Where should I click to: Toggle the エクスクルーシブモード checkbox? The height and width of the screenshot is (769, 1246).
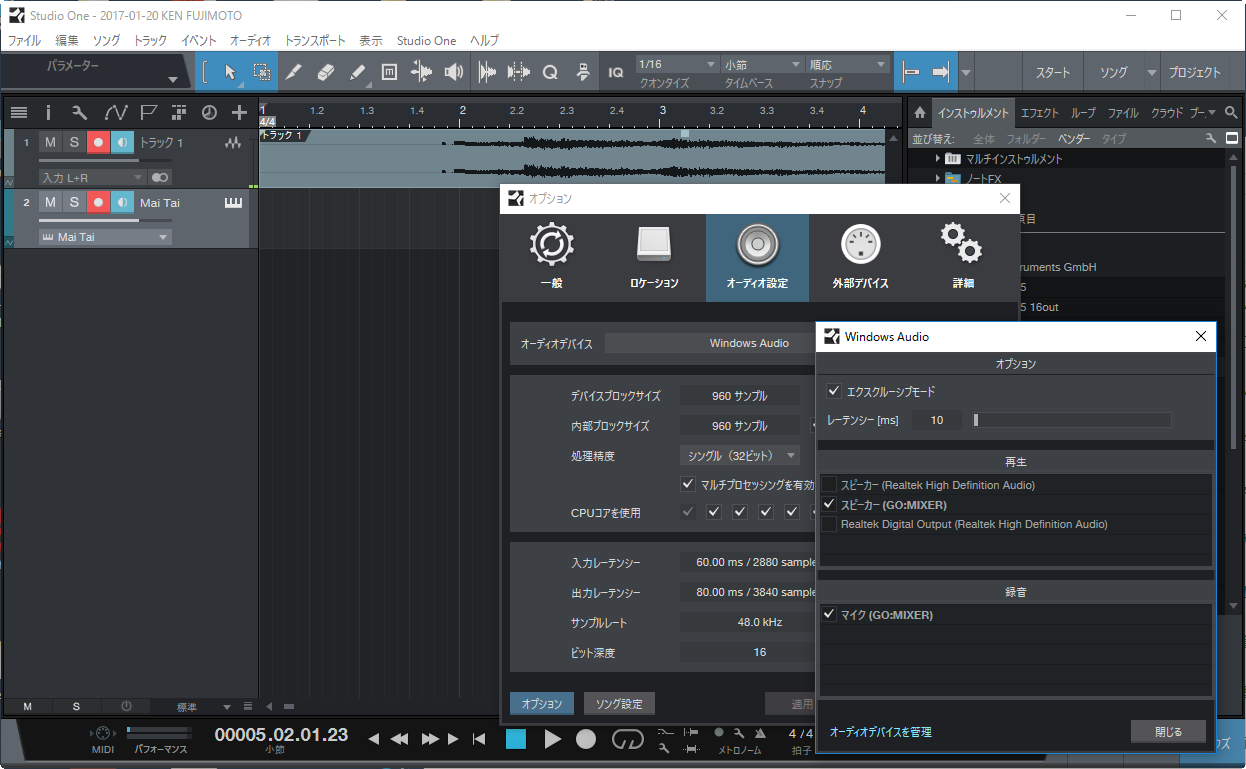[834, 391]
